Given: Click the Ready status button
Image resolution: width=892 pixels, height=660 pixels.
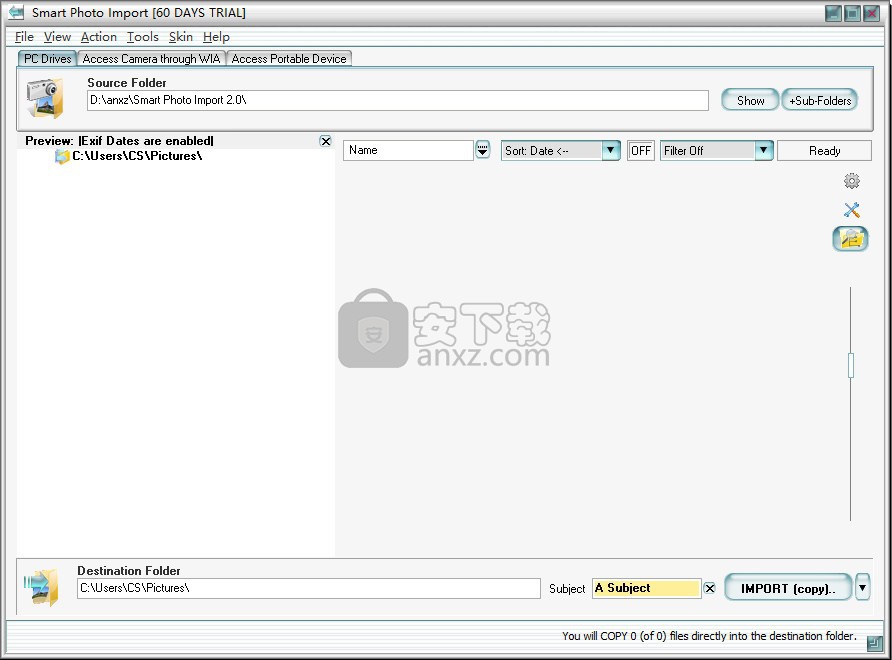Looking at the screenshot, I should coord(824,151).
